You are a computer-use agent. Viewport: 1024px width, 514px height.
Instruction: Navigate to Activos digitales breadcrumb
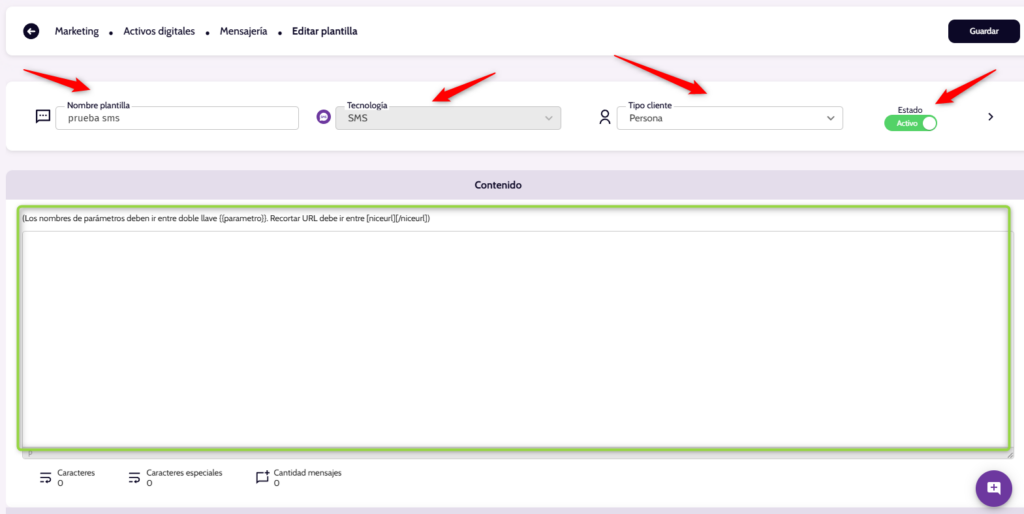click(159, 31)
